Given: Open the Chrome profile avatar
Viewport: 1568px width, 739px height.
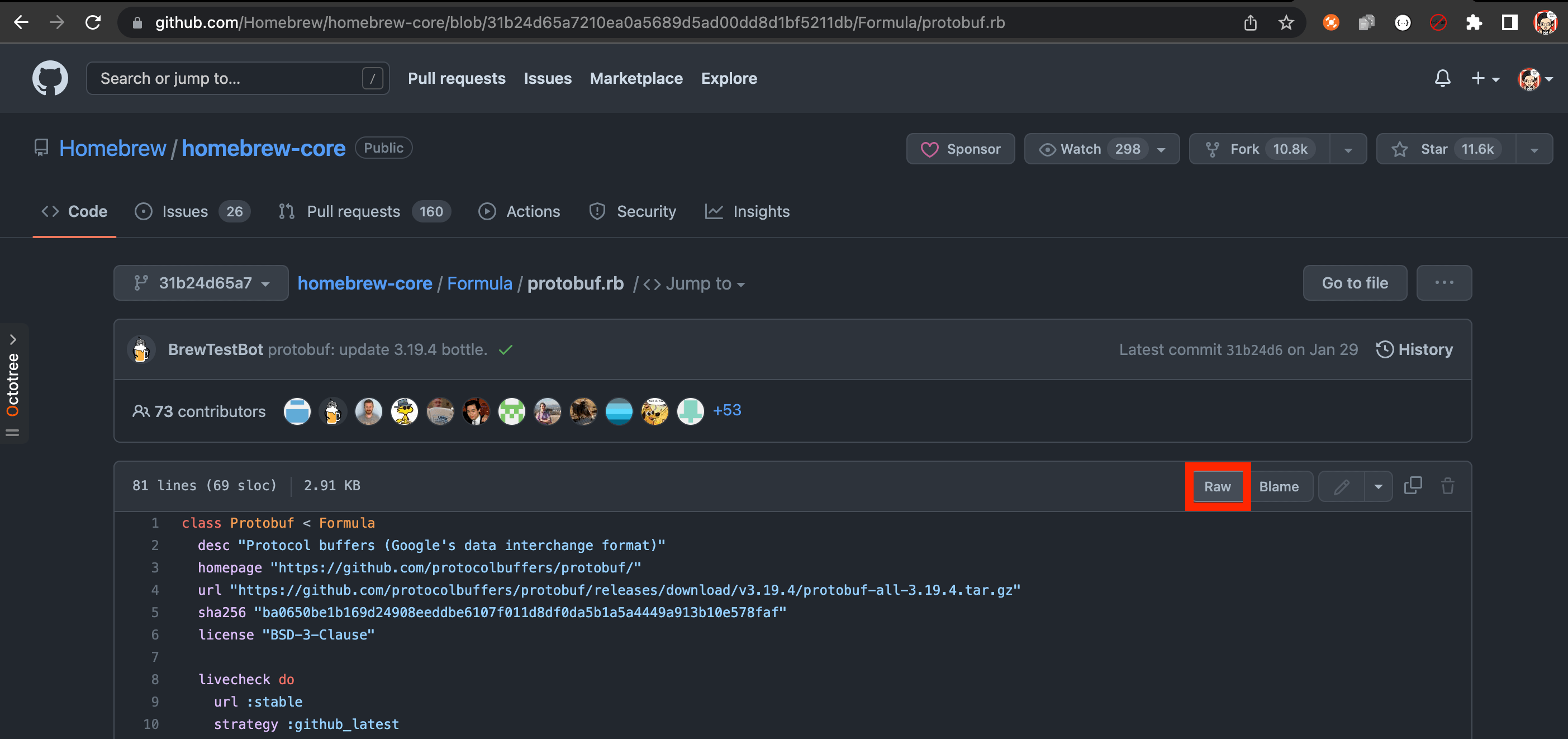Looking at the screenshot, I should click(x=1545, y=22).
